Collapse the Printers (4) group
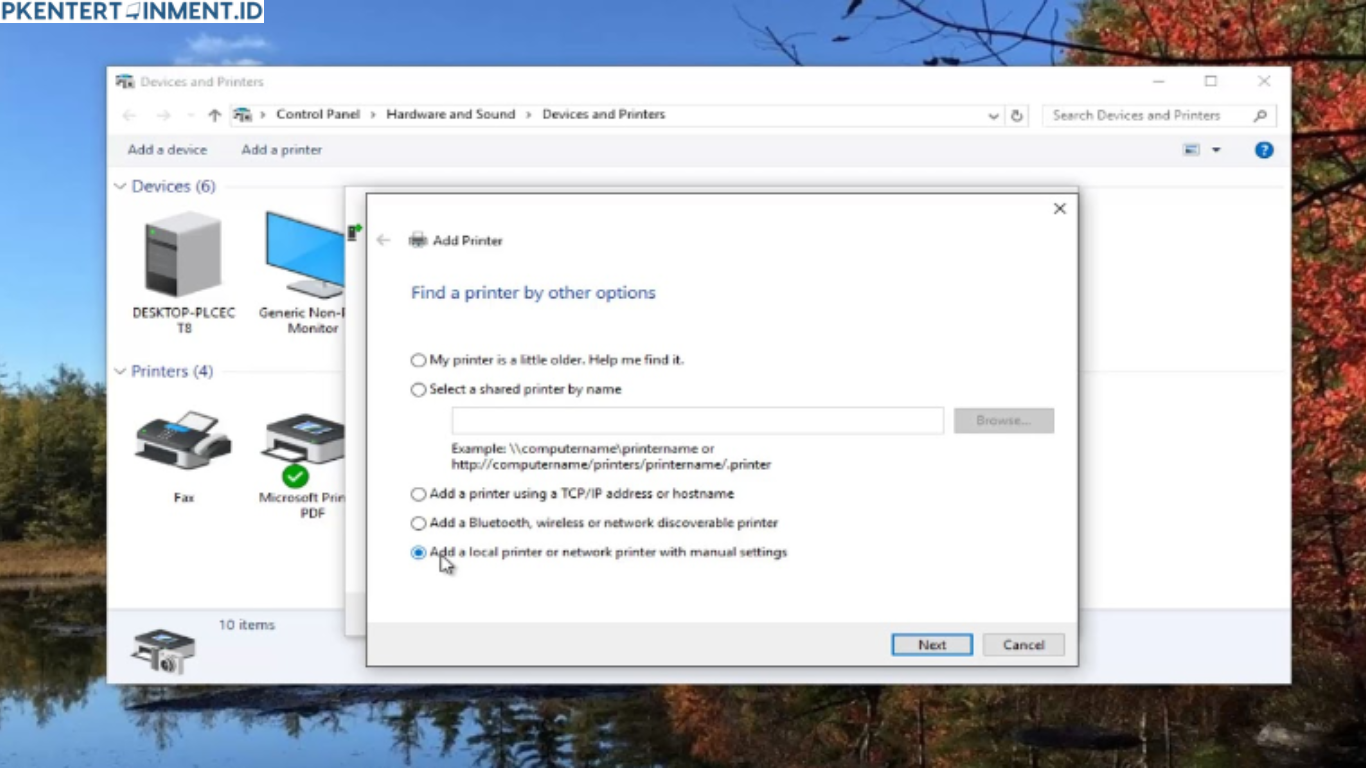 point(120,371)
